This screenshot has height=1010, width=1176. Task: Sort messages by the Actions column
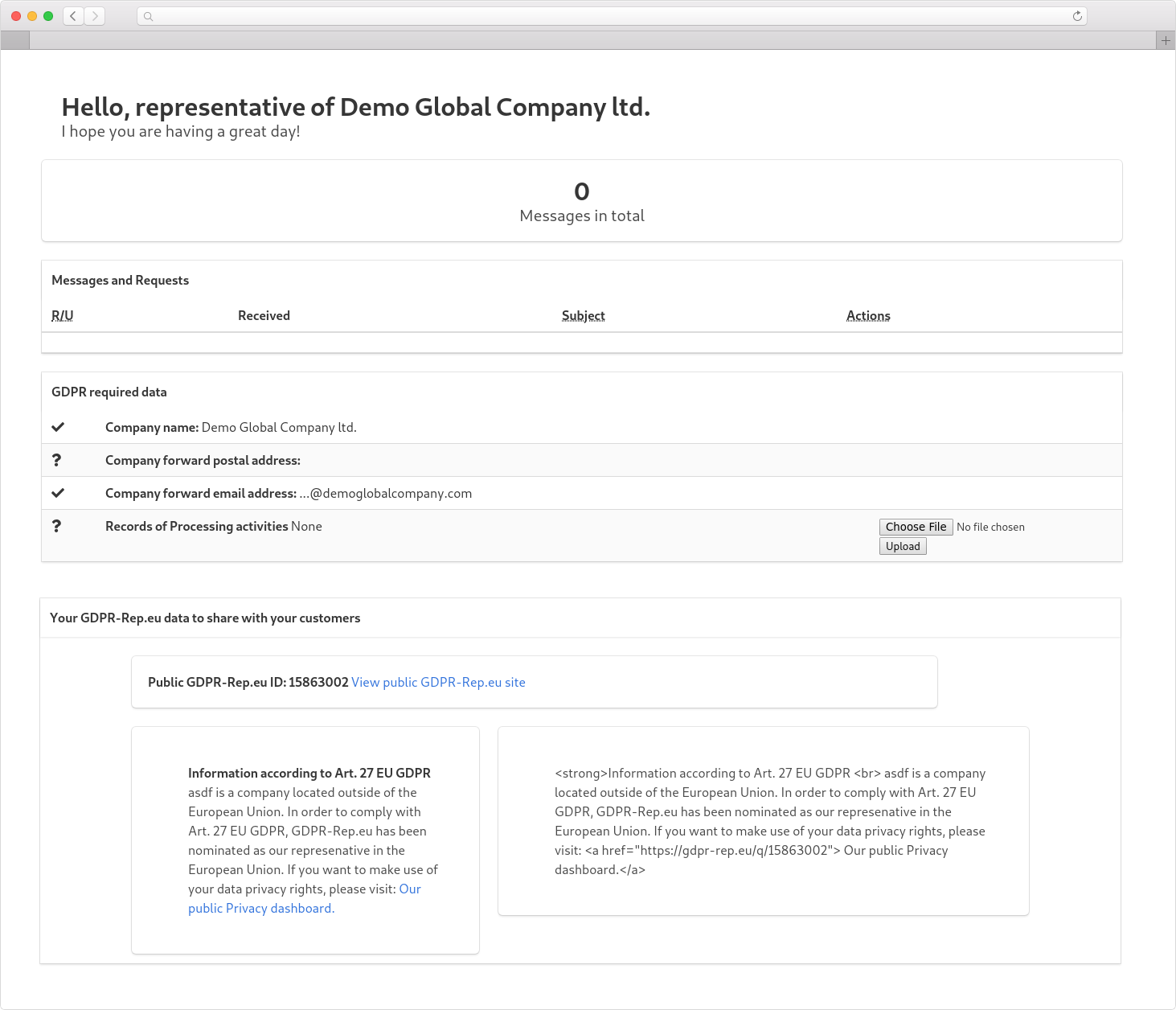[x=868, y=315]
